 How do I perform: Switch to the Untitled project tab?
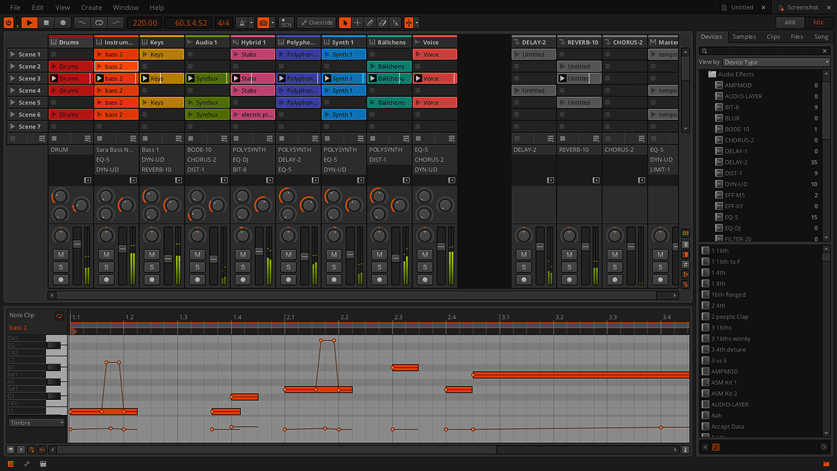pyautogui.click(x=742, y=7)
